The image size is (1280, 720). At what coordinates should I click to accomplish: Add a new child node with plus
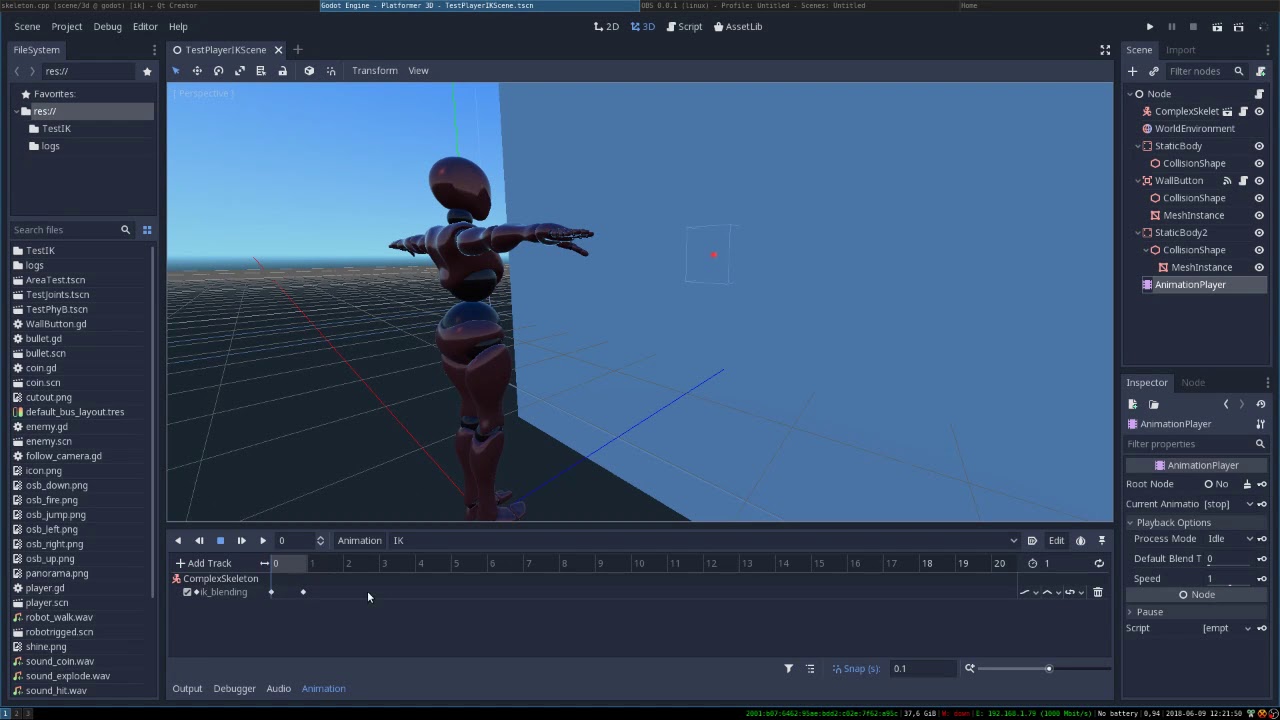click(1132, 71)
